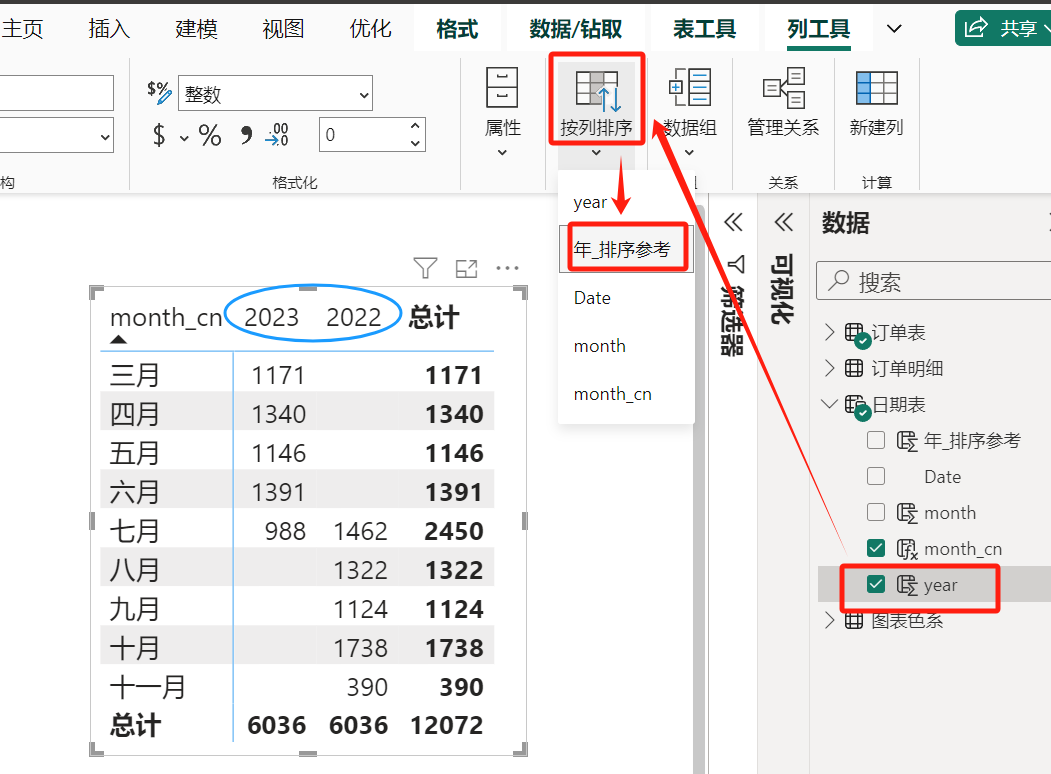Open the 属性 dropdown chevron
Screen dimensions: 1051x774
502,153
